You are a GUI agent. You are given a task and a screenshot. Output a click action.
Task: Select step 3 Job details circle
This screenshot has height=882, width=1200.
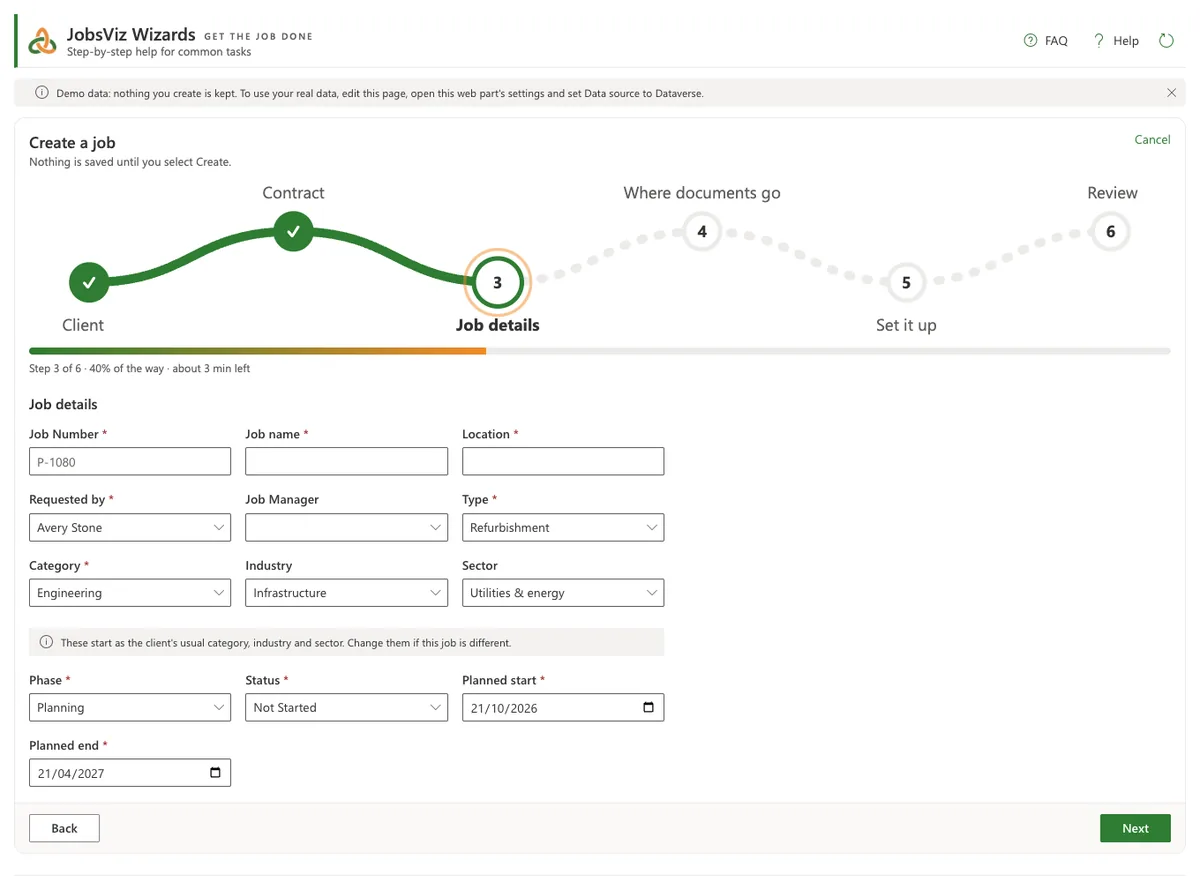click(x=497, y=283)
